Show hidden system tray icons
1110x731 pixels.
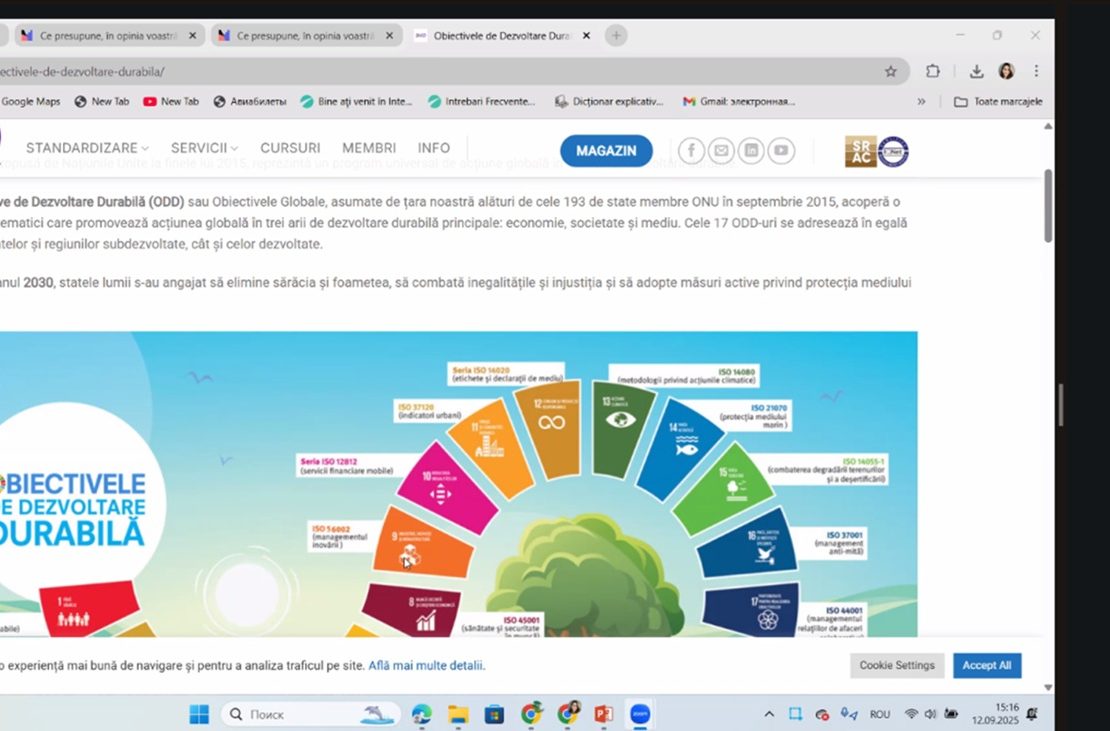pos(769,714)
